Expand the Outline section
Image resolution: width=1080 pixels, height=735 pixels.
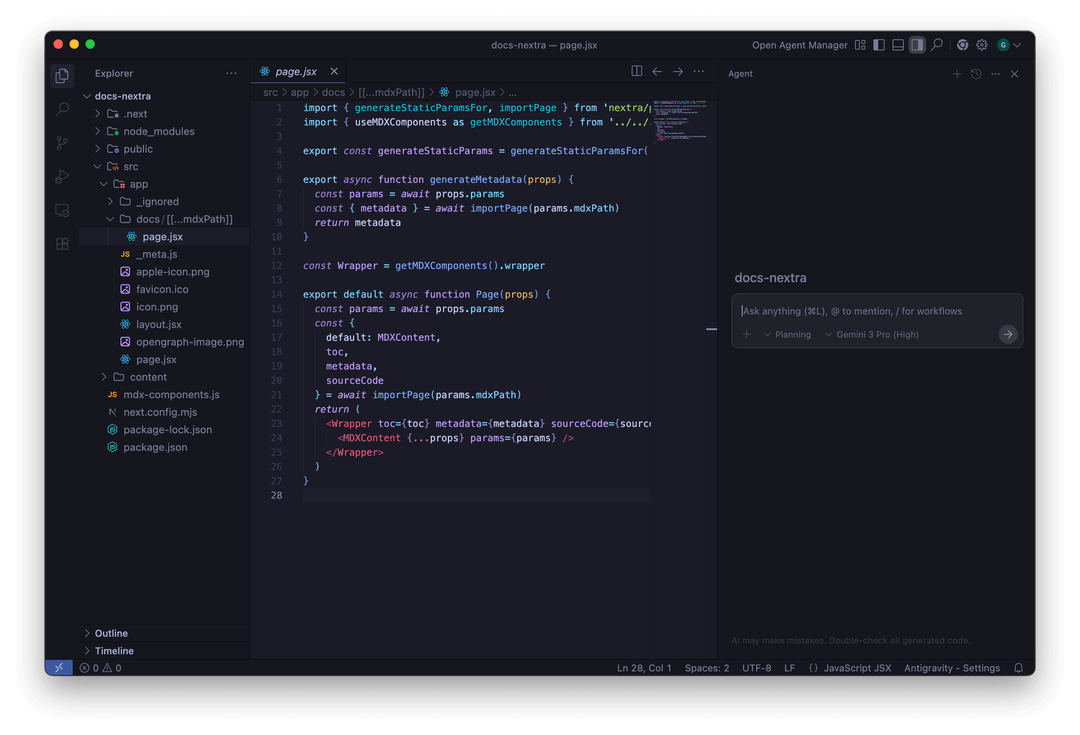pos(113,632)
